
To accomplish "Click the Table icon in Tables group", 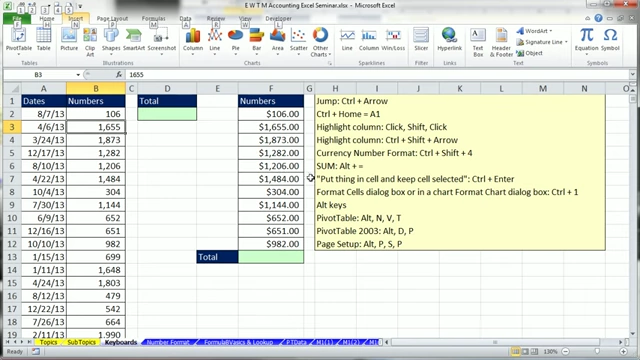I will [44, 40].
